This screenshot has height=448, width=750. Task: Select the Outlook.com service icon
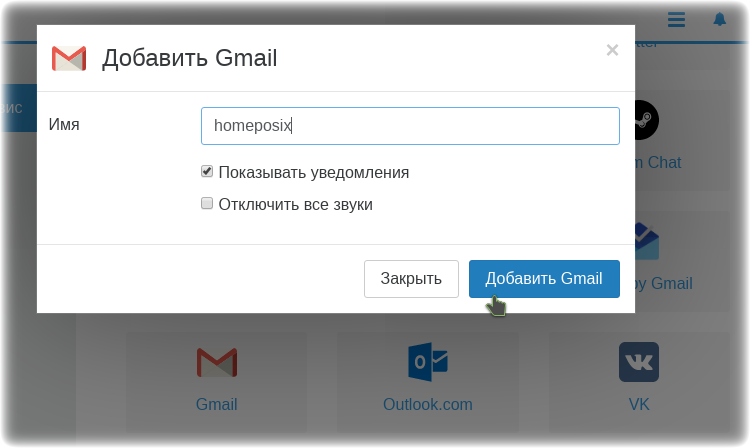[x=428, y=362]
